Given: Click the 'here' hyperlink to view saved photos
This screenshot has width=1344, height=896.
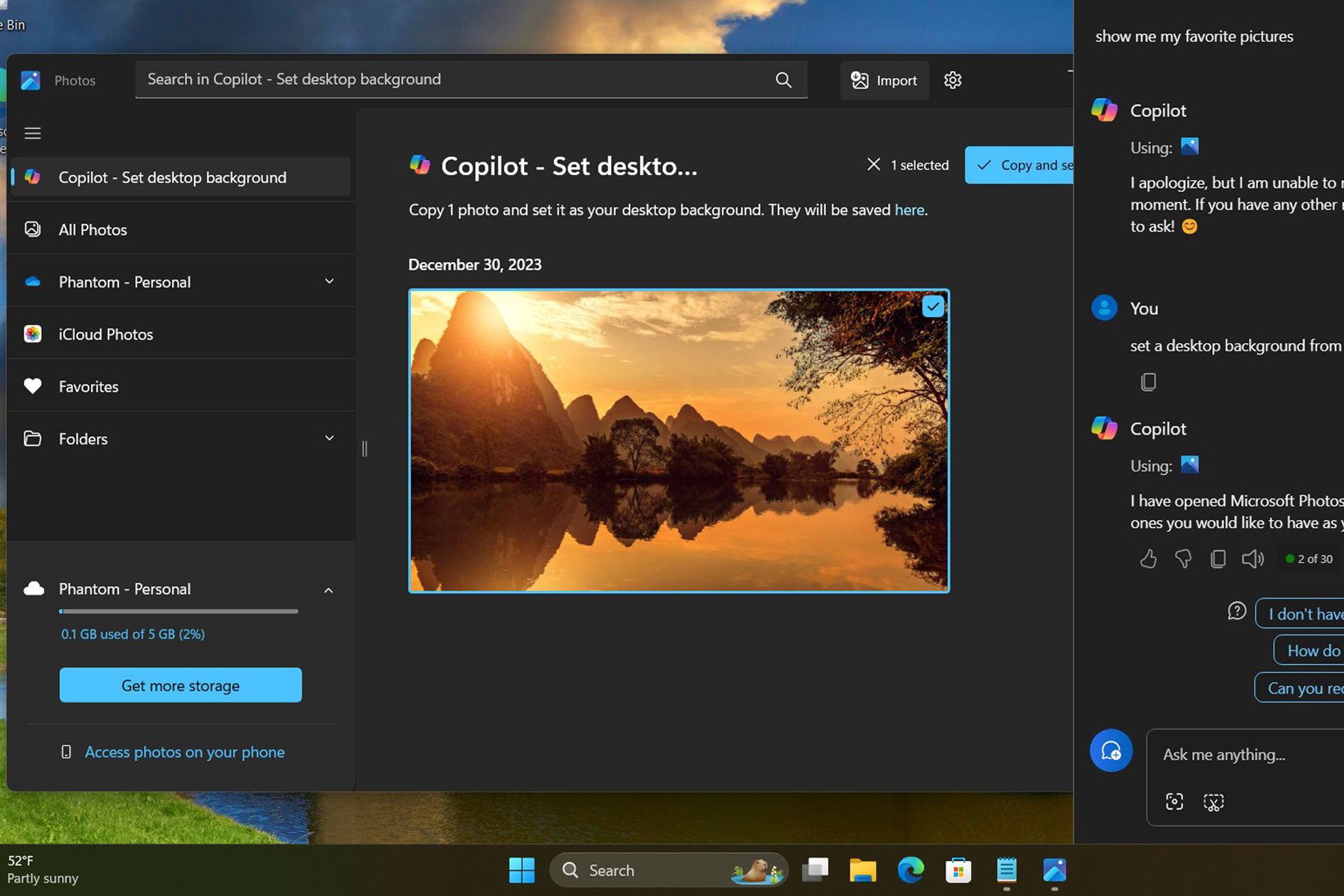Looking at the screenshot, I should click(x=908, y=209).
